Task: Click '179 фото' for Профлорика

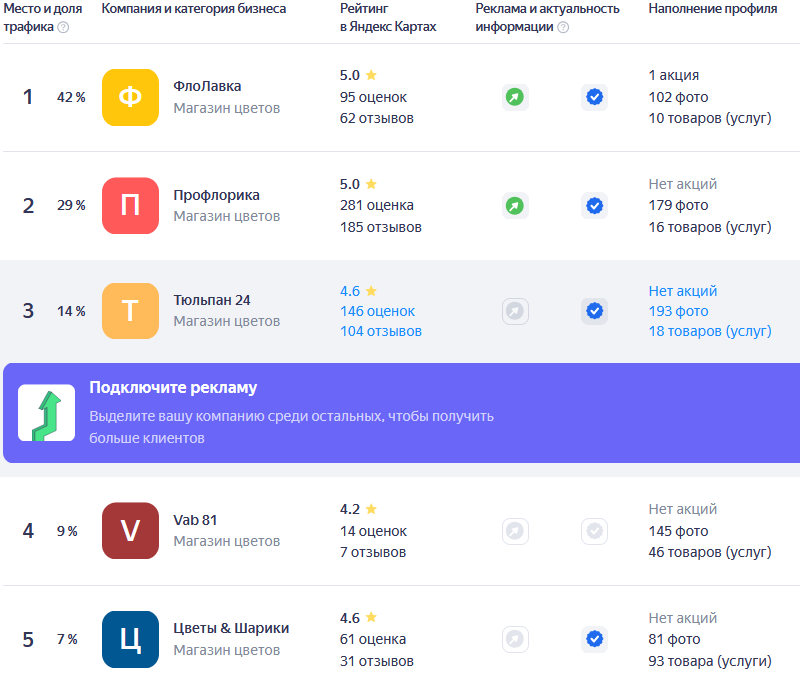Action: (678, 205)
